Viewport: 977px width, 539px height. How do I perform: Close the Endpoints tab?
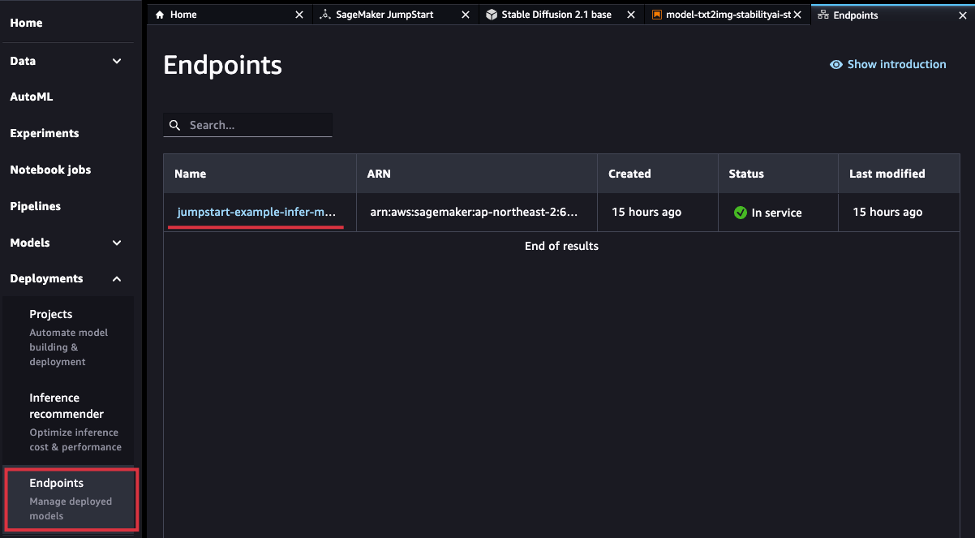point(963,16)
